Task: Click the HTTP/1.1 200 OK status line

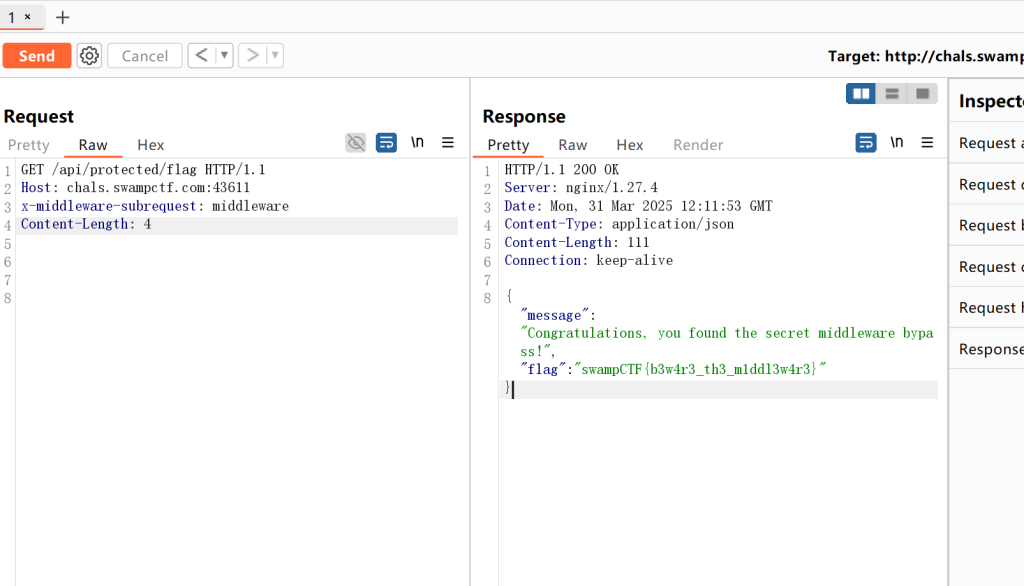Action: (562, 170)
